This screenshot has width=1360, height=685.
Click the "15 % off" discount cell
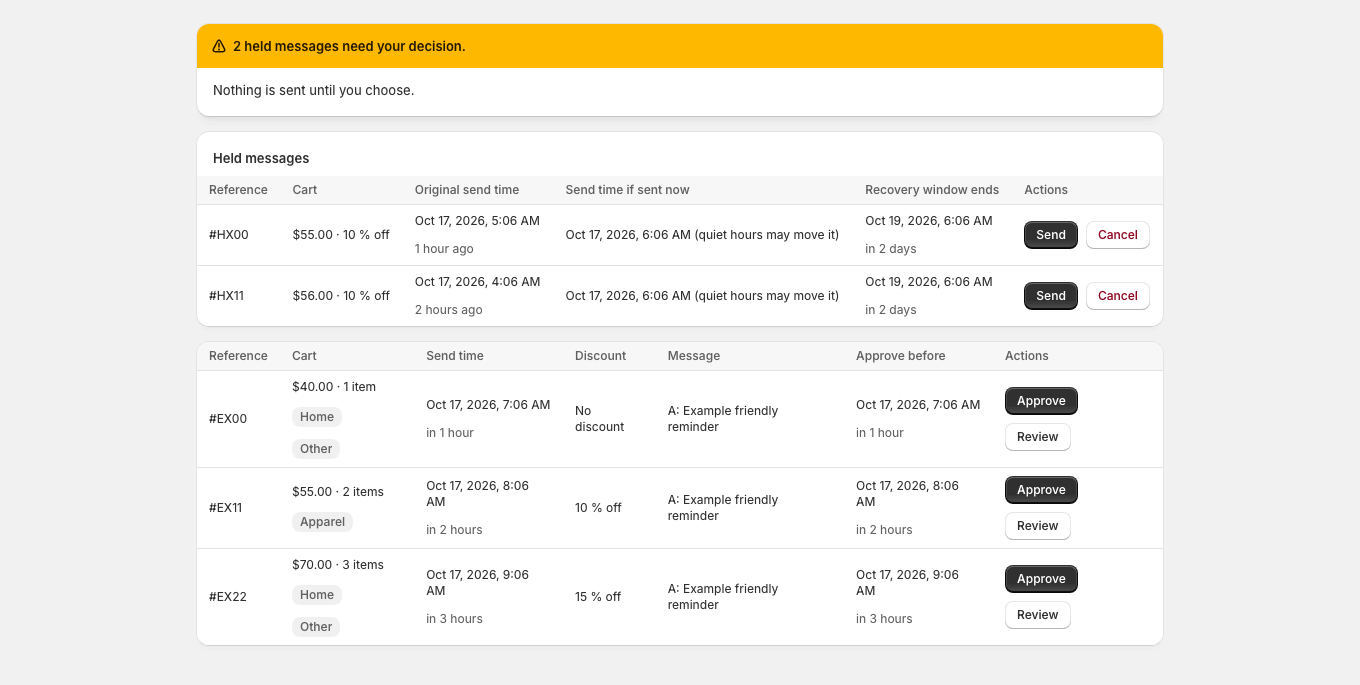coord(598,597)
